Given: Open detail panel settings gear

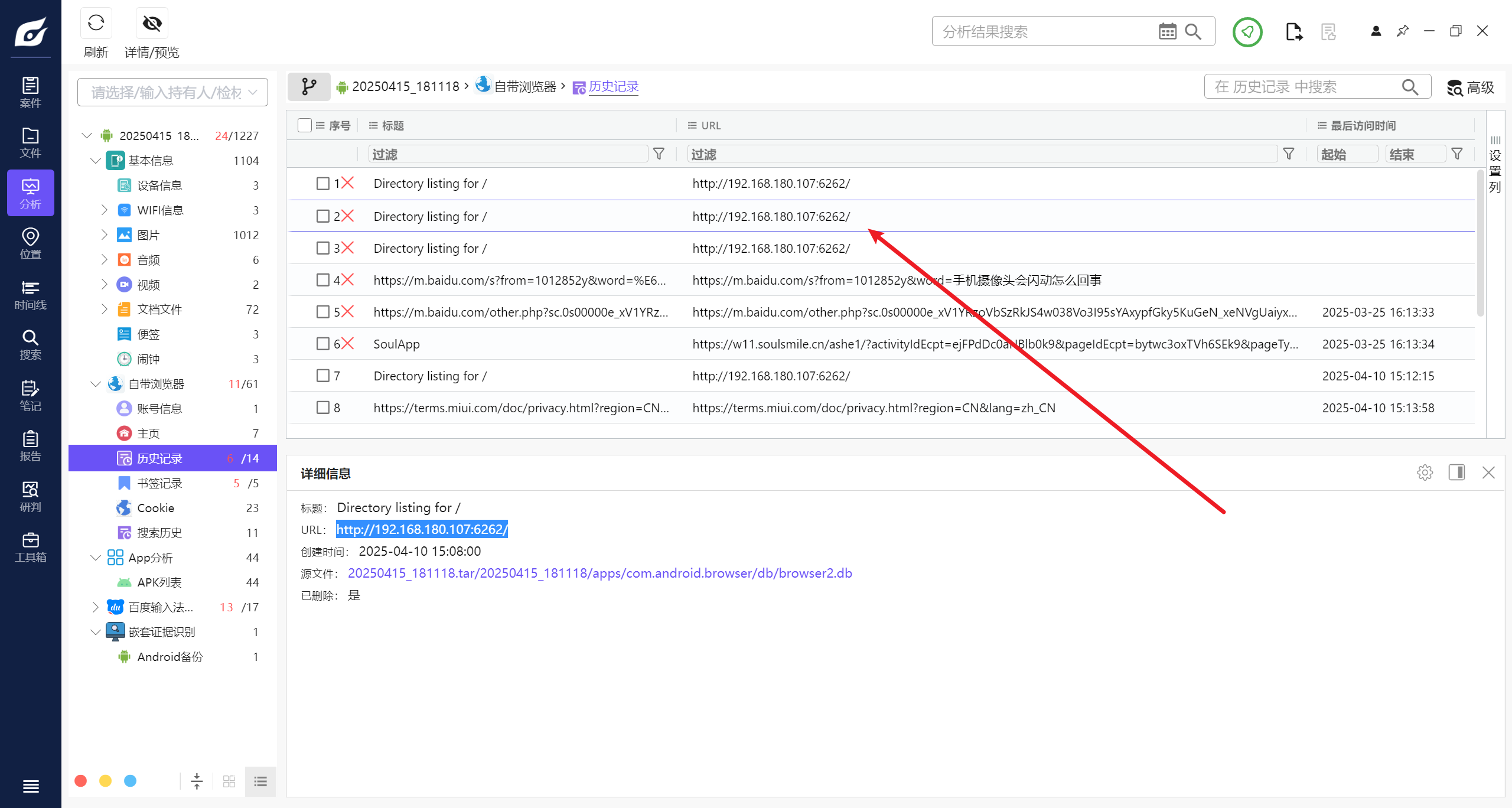Looking at the screenshot, I should pos(1425,473).
